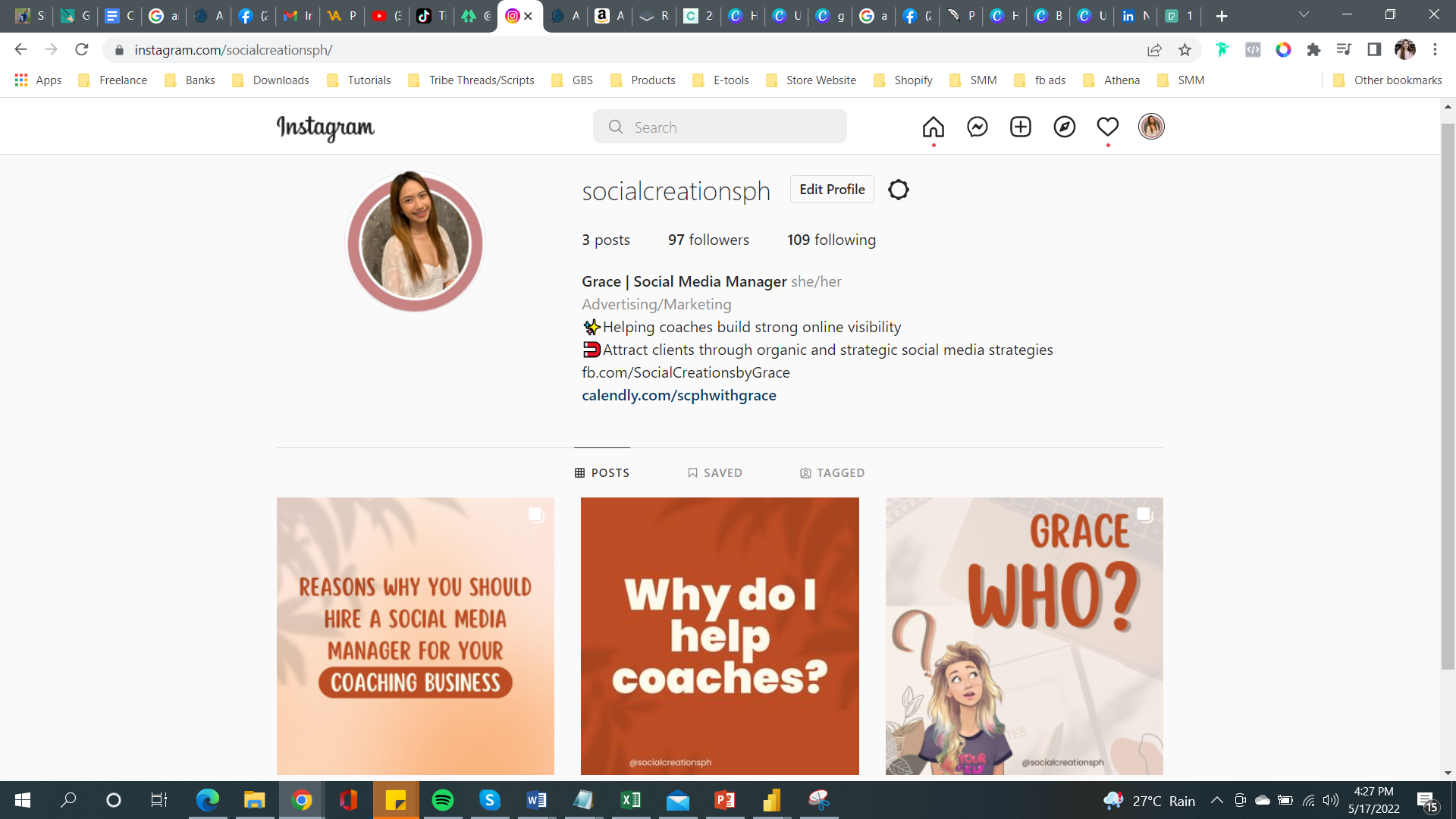Open the Explore compass icon

point(1064,127)
